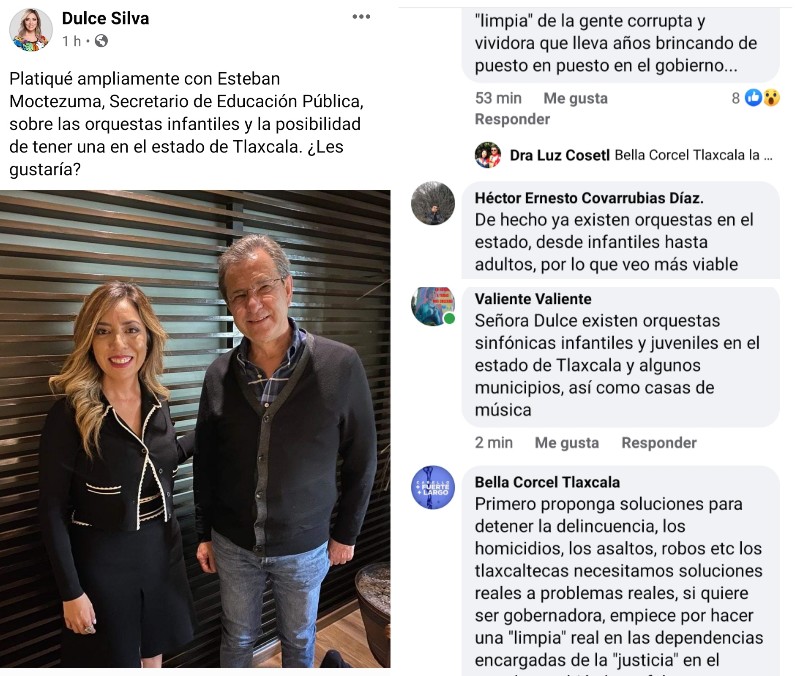Open the three-dot post options menu
Viewport: 800px width, 676px height.
[x=361, y=17]
